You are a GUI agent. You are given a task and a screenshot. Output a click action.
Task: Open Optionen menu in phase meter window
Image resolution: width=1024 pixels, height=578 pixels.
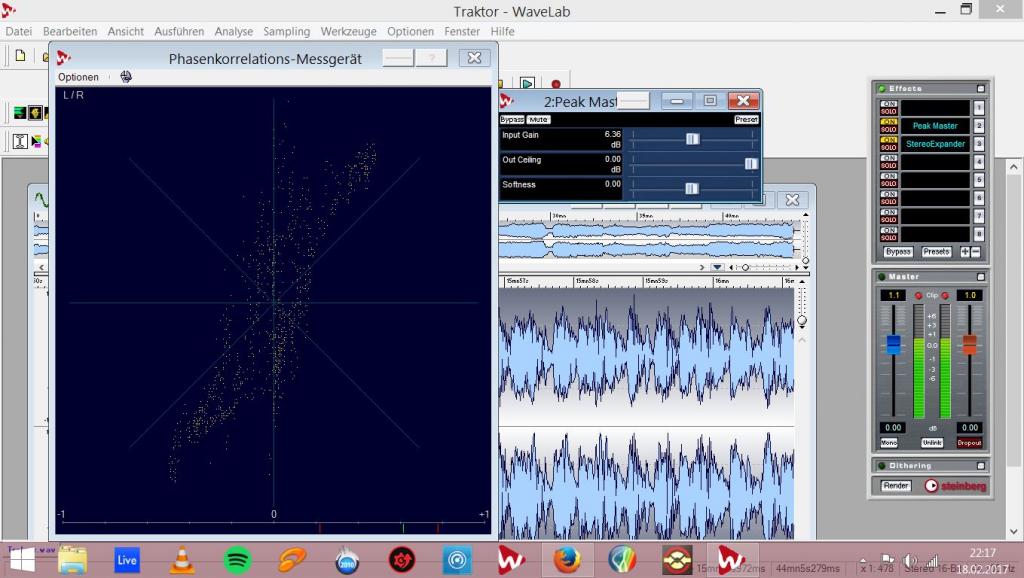78,77
